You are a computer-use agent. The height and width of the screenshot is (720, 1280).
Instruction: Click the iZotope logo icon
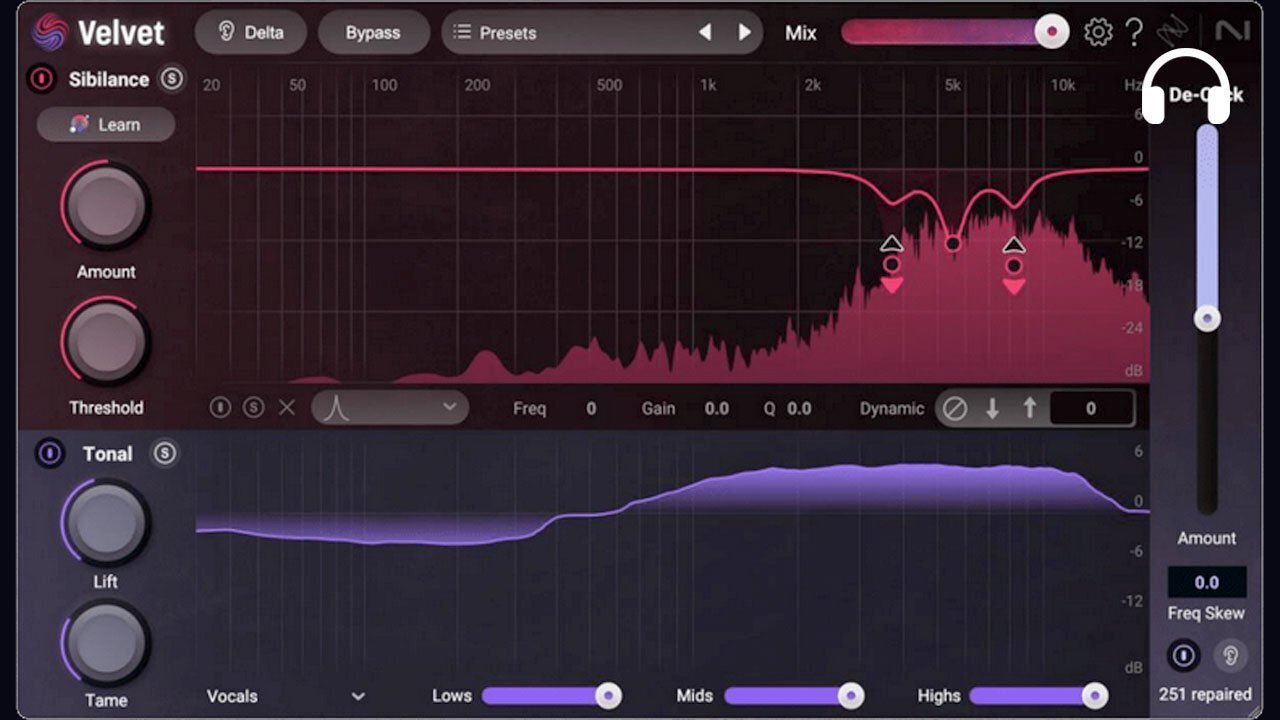tap(1172, 32)
